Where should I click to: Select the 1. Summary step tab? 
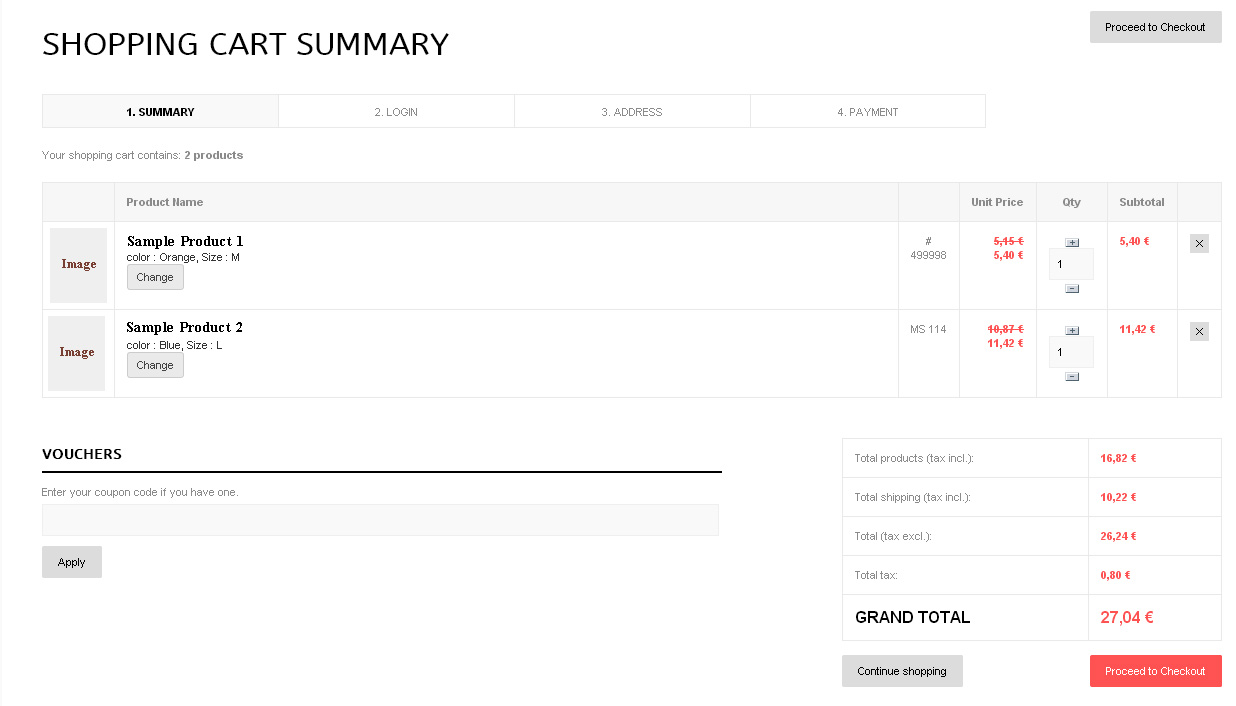tap(160, 111)
